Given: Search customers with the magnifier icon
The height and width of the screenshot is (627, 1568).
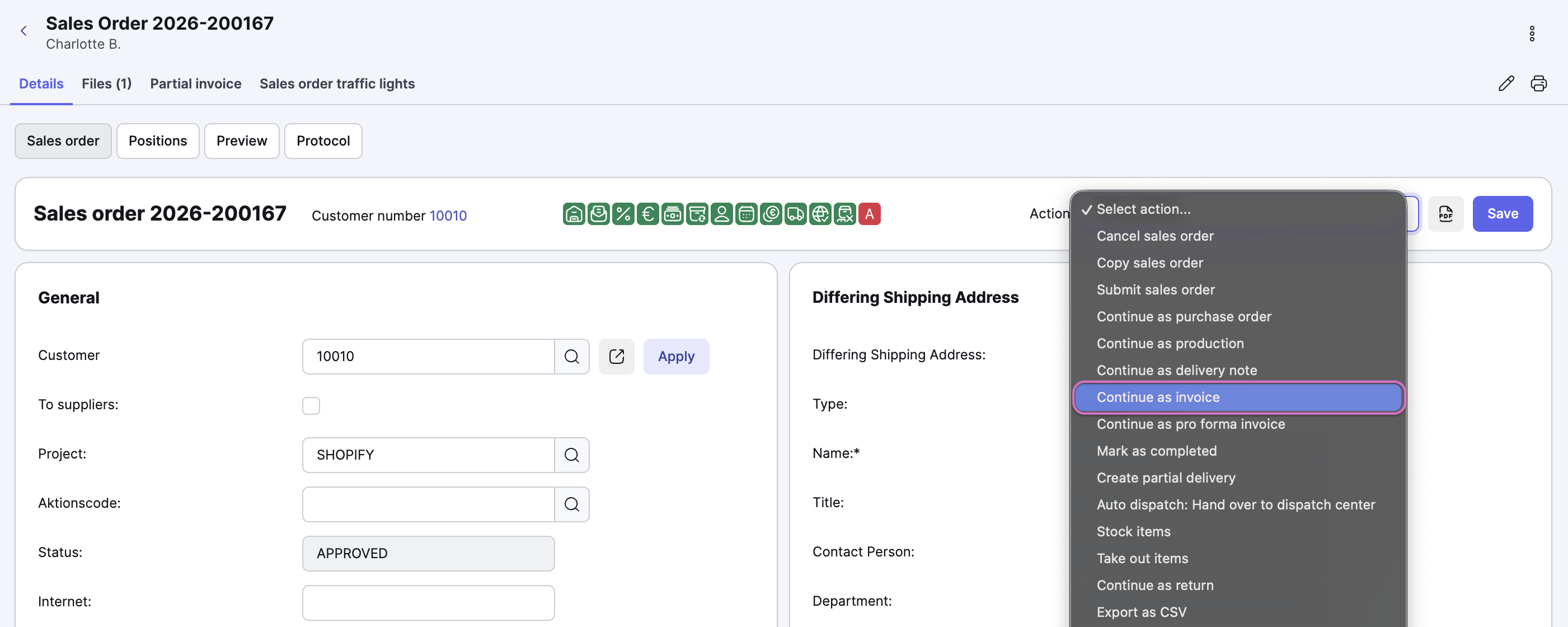Looking at the screenshot, I should coord(571,356).
